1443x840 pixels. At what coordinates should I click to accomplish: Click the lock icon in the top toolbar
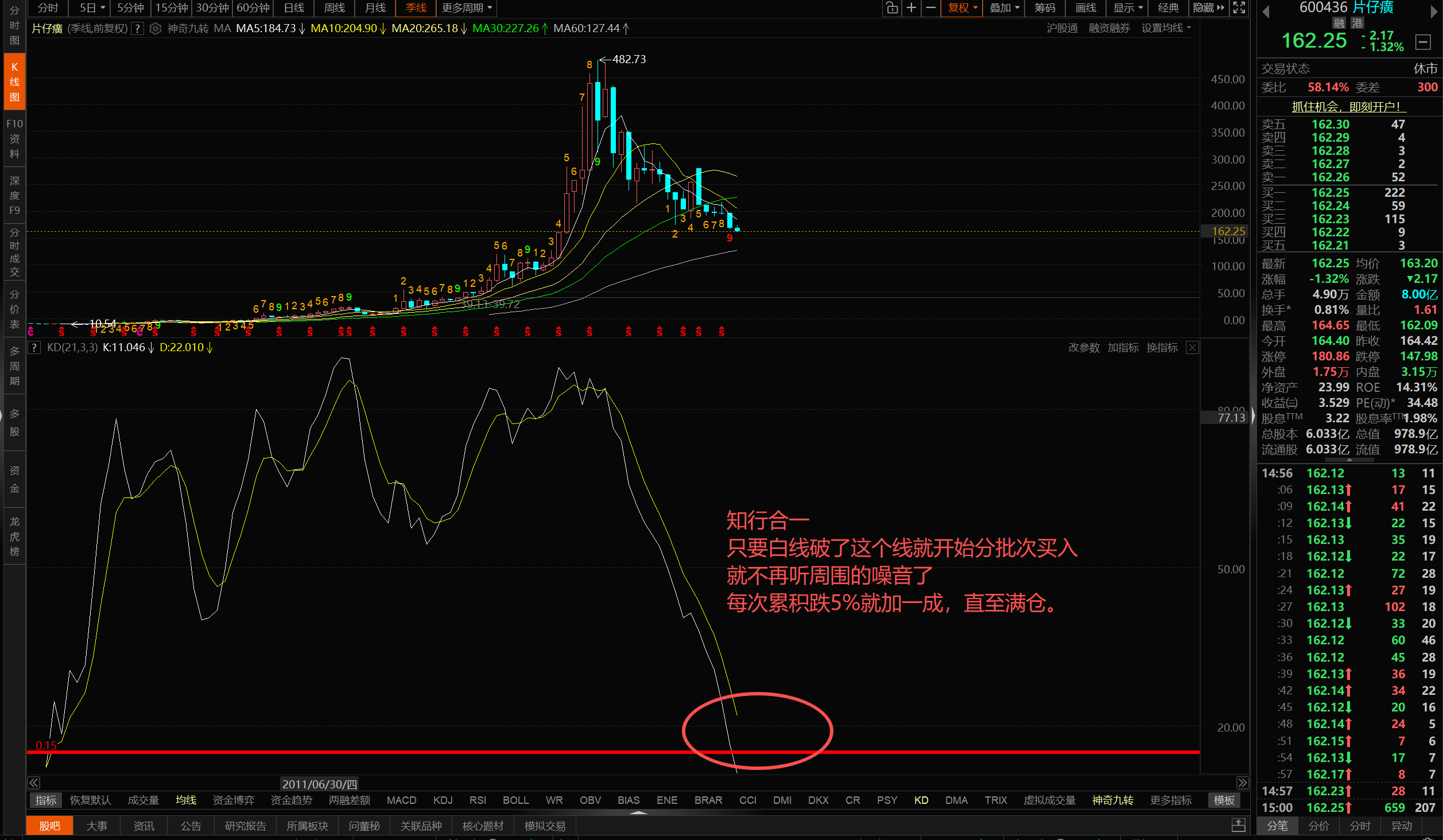(891, 8)
